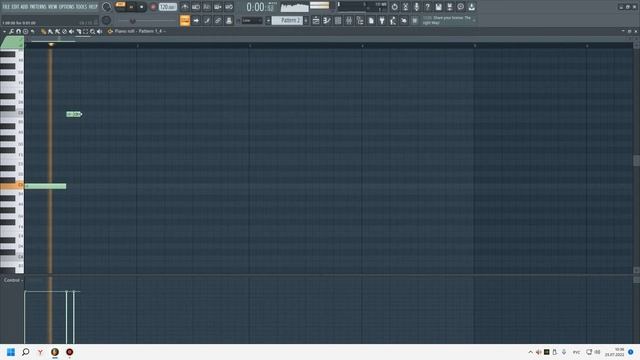This screenshot has width=640, height=360.
Task: Click the main pitch knob
Action: click(x=107, y=20)
